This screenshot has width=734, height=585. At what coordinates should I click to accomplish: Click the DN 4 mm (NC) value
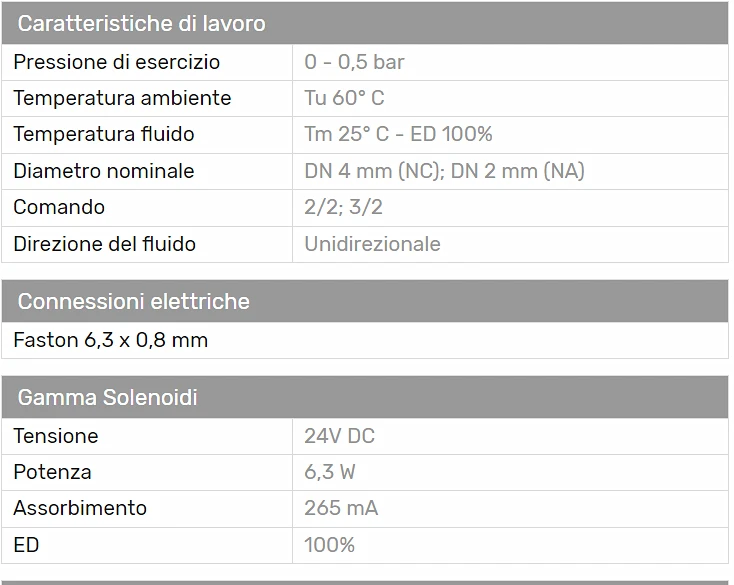point(374,171)
